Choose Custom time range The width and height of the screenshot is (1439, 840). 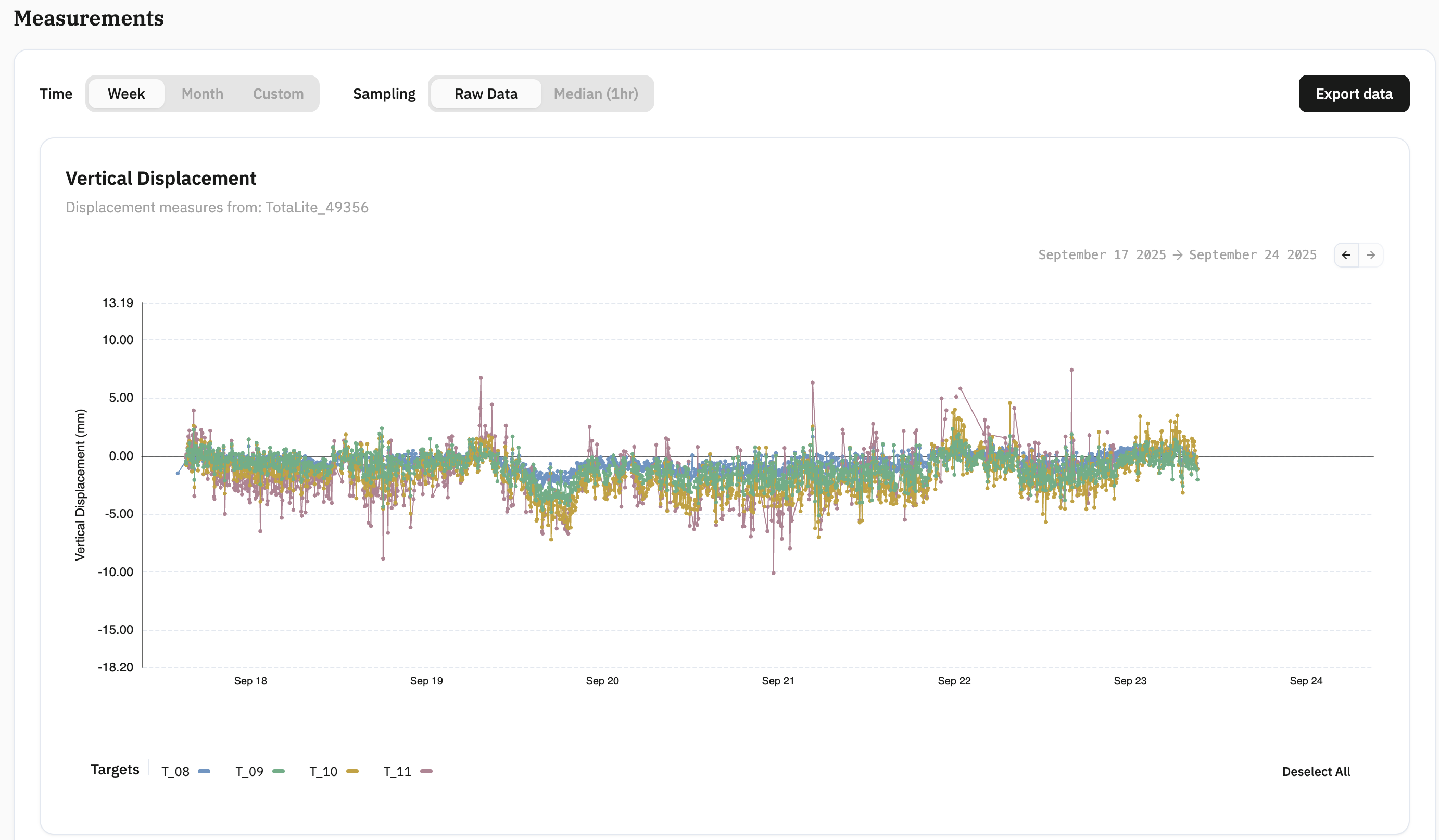pyautogui.click(x=278, y=94)
